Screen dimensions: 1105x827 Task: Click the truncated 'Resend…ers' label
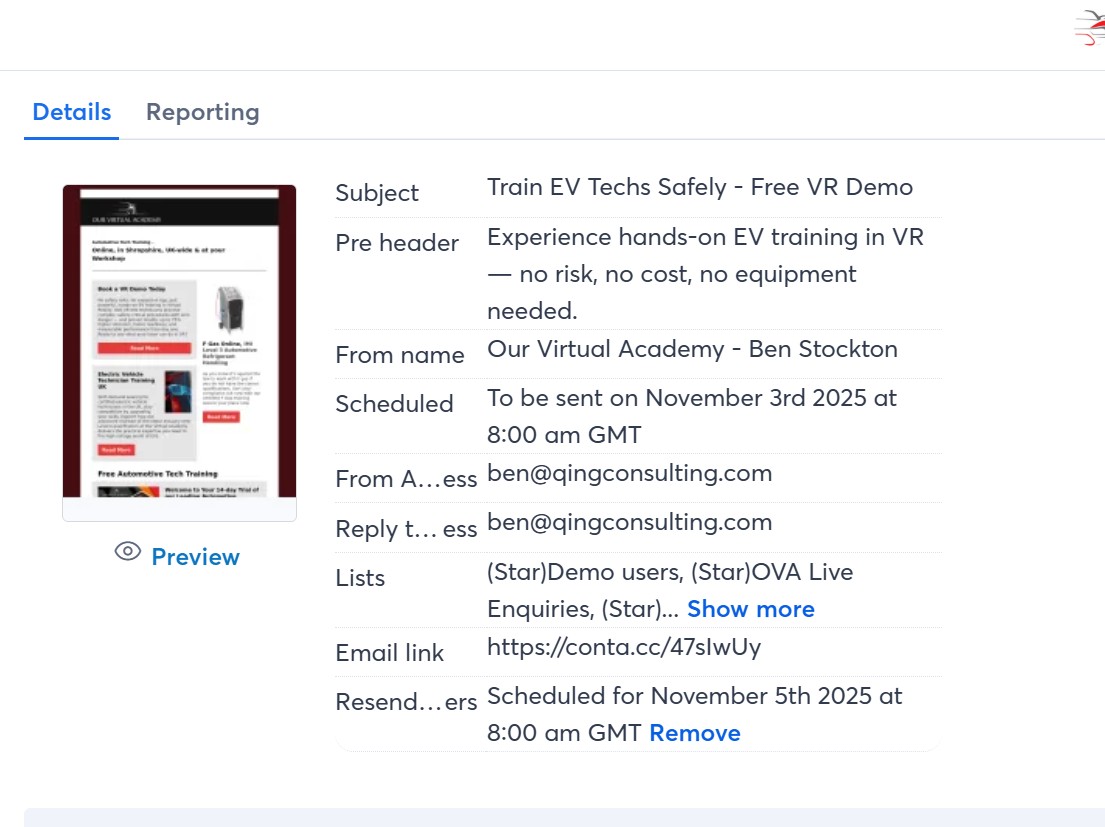pyautogui.click(x=406, y=702)
